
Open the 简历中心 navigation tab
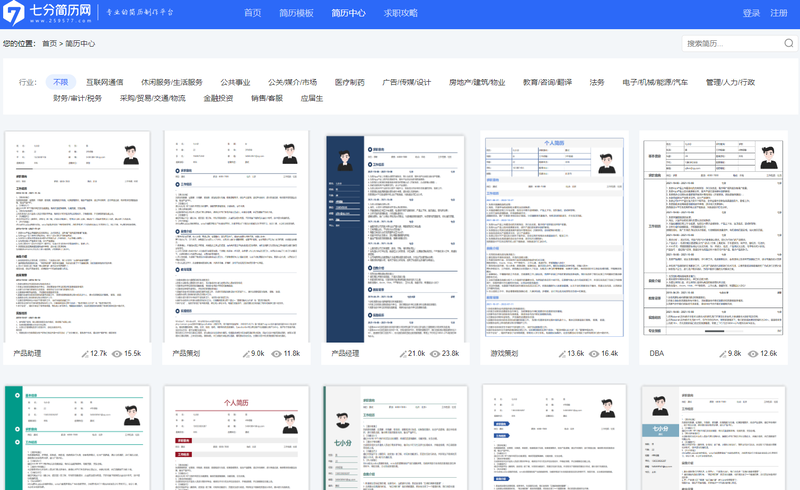pos(348,13)
